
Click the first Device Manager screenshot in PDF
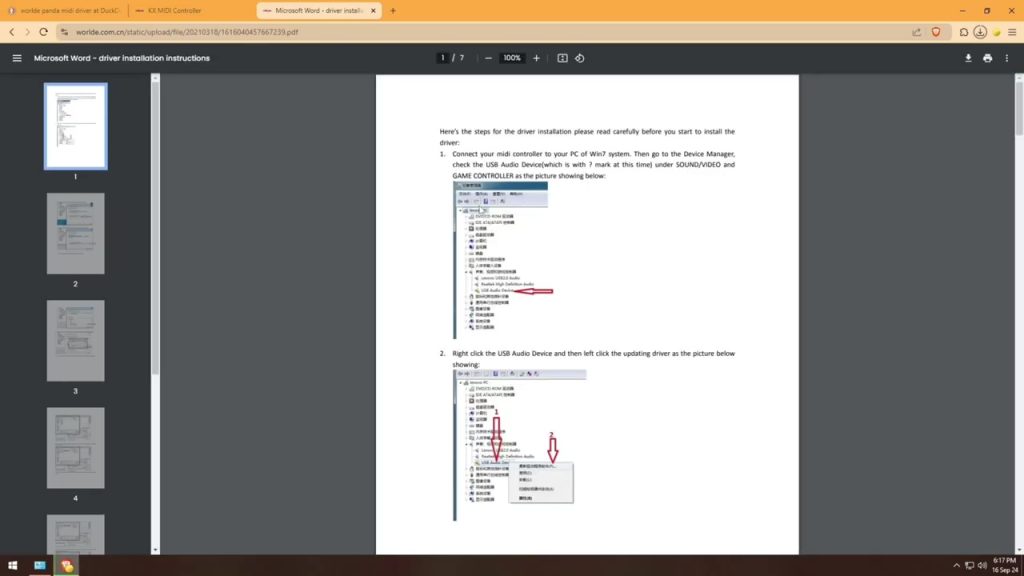504,260
